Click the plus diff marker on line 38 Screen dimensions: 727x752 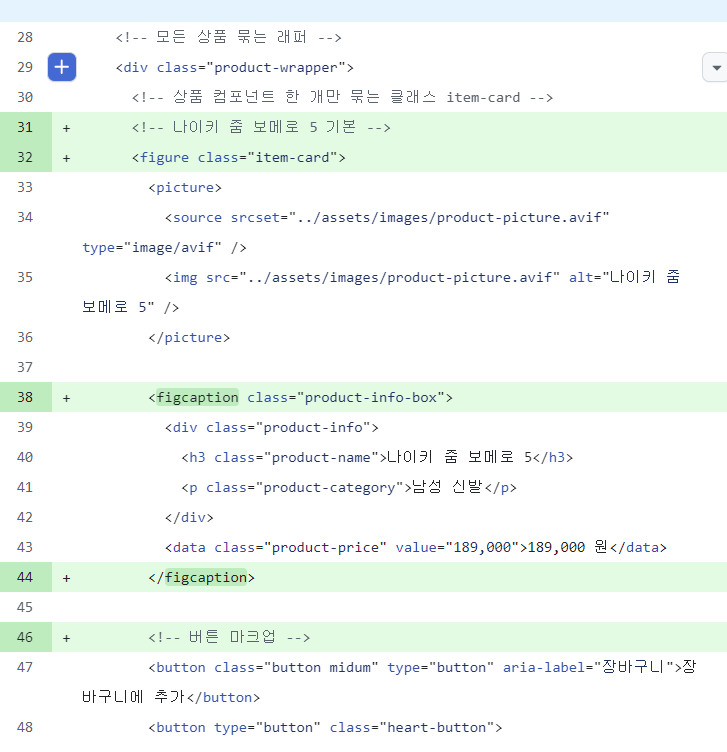click(67, 398)
